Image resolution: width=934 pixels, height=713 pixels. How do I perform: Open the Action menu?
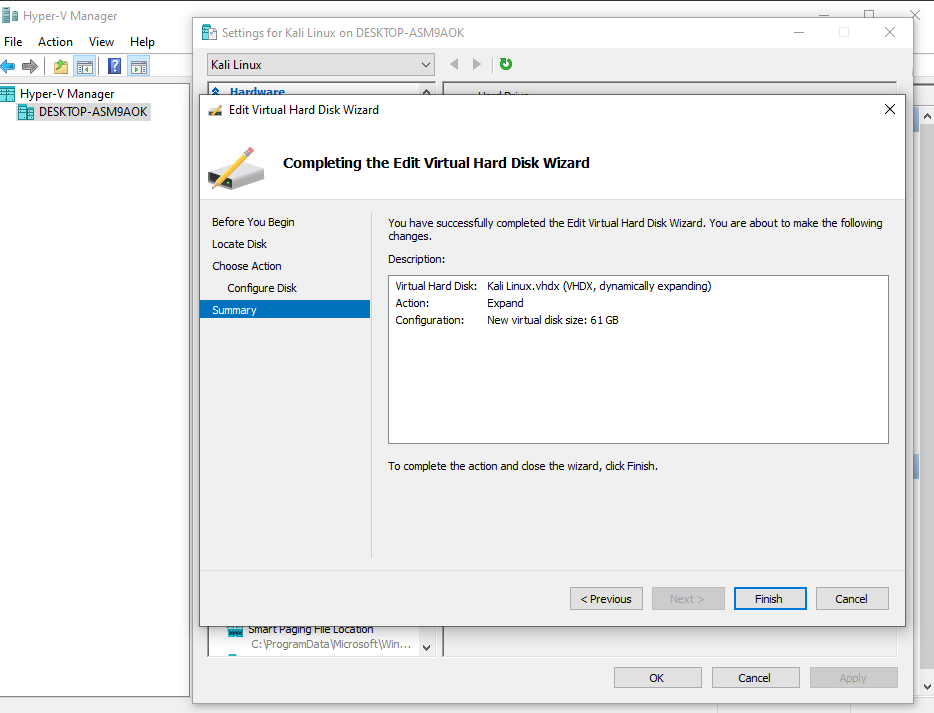[x=55, y=42]
